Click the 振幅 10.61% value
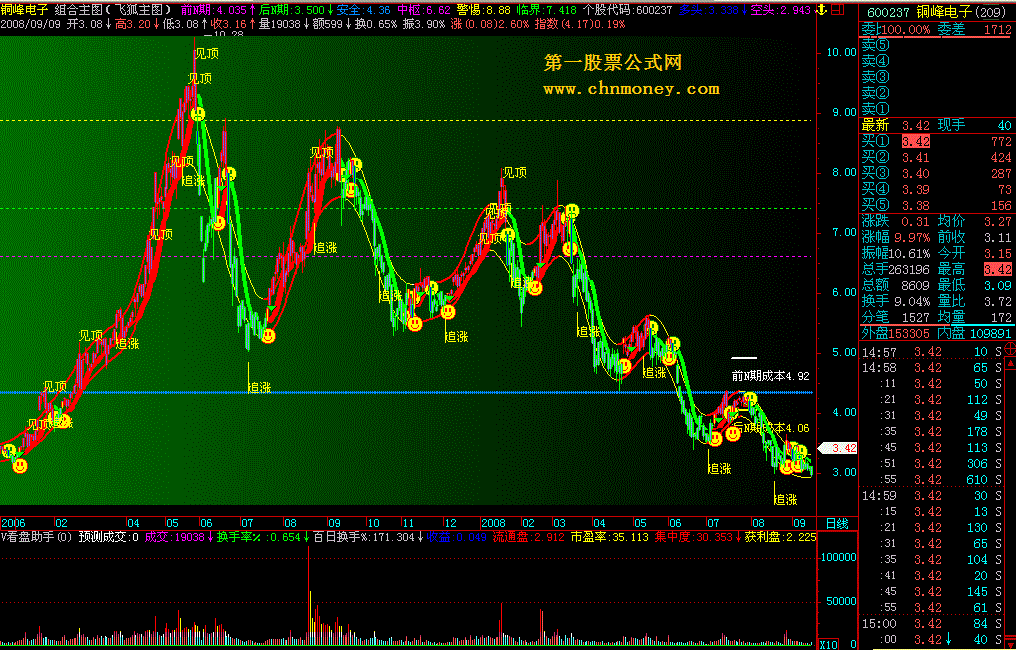 (x=896, y=253)
